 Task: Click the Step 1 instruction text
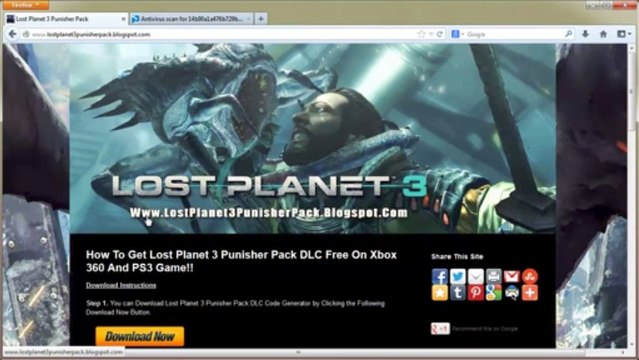pyautogui.click(x=235, y=308)
